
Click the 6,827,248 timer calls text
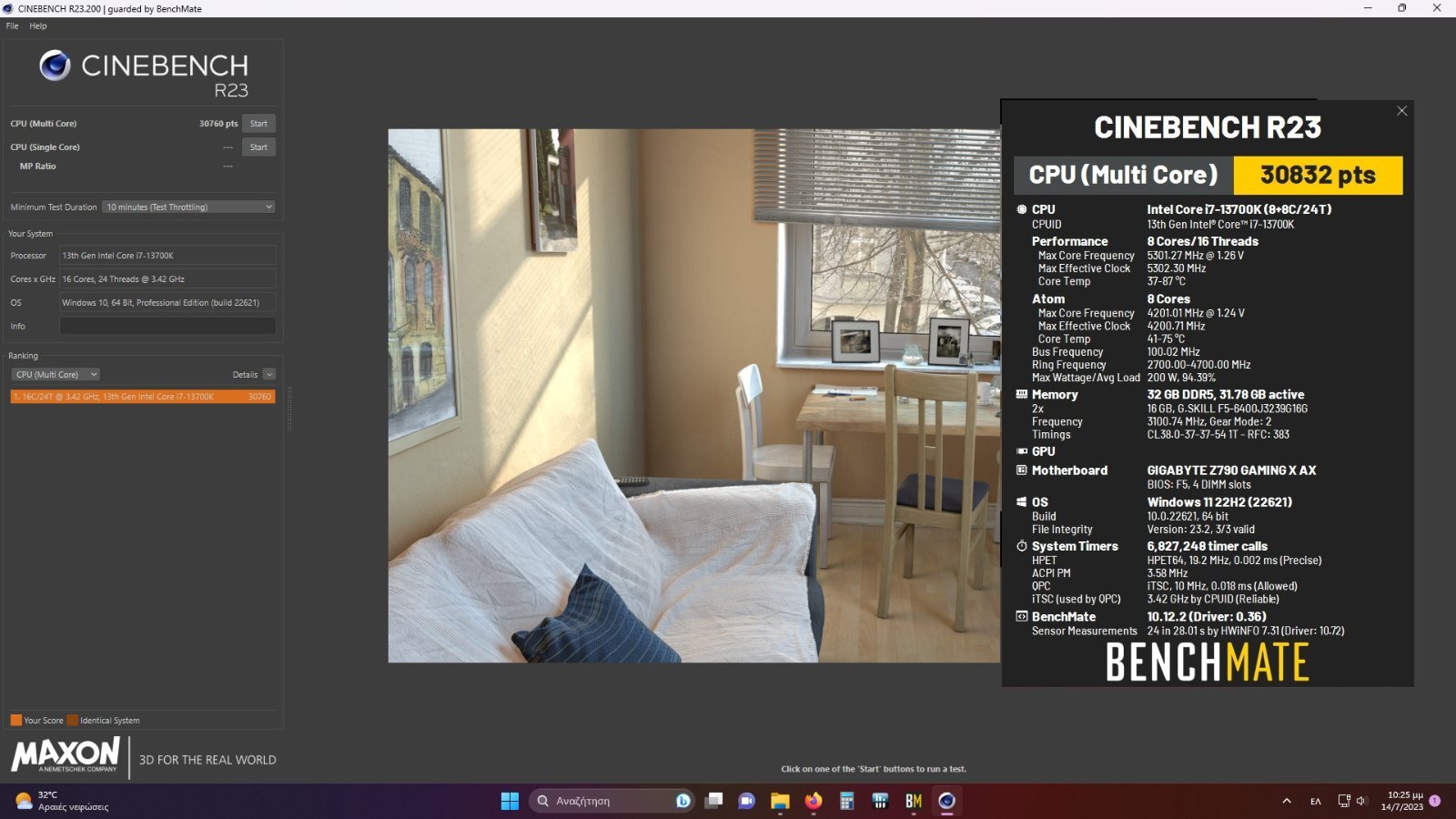click(x=1207, y=546)
